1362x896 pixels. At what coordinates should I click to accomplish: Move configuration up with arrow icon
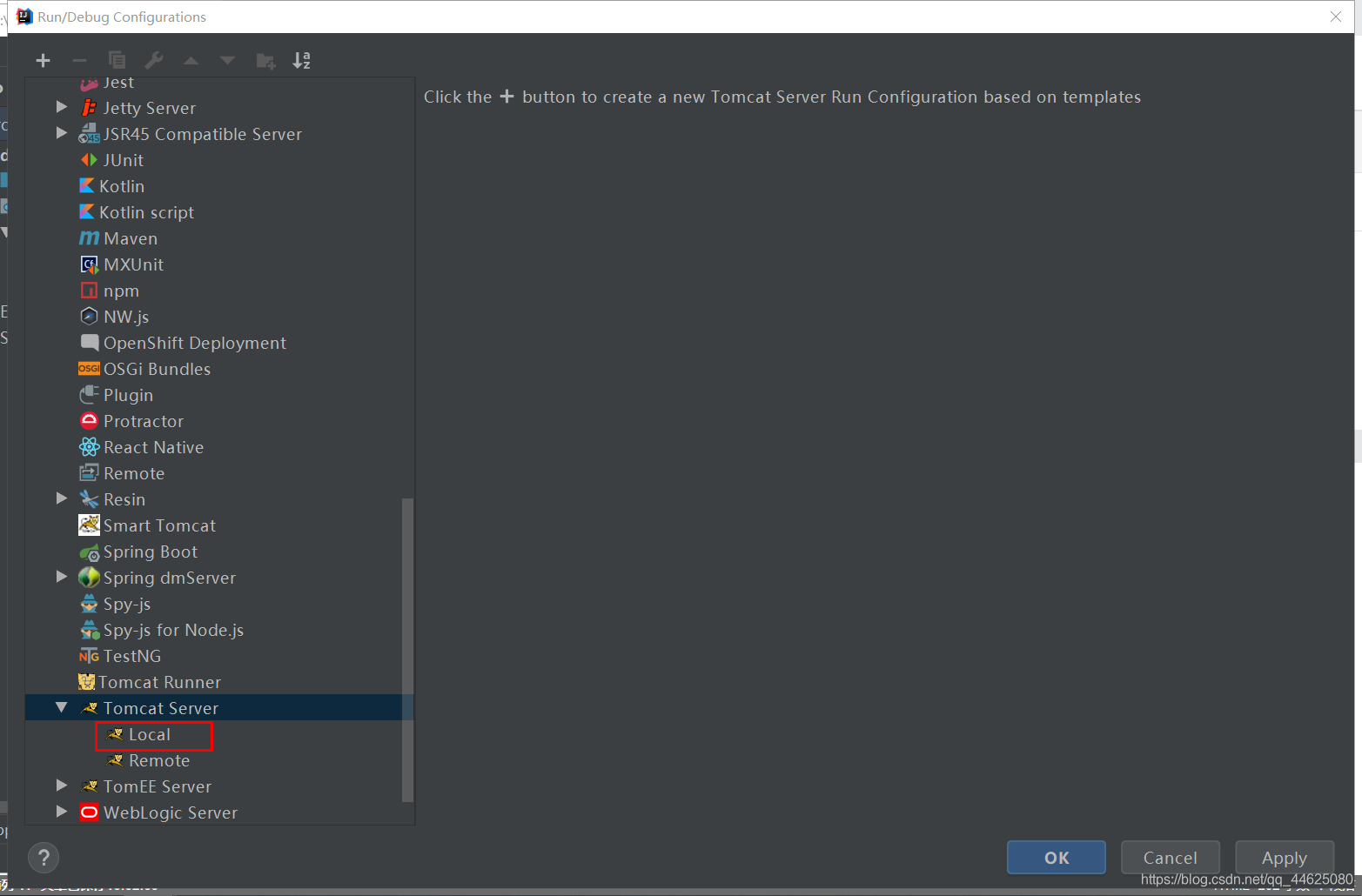tap(191, 60)
